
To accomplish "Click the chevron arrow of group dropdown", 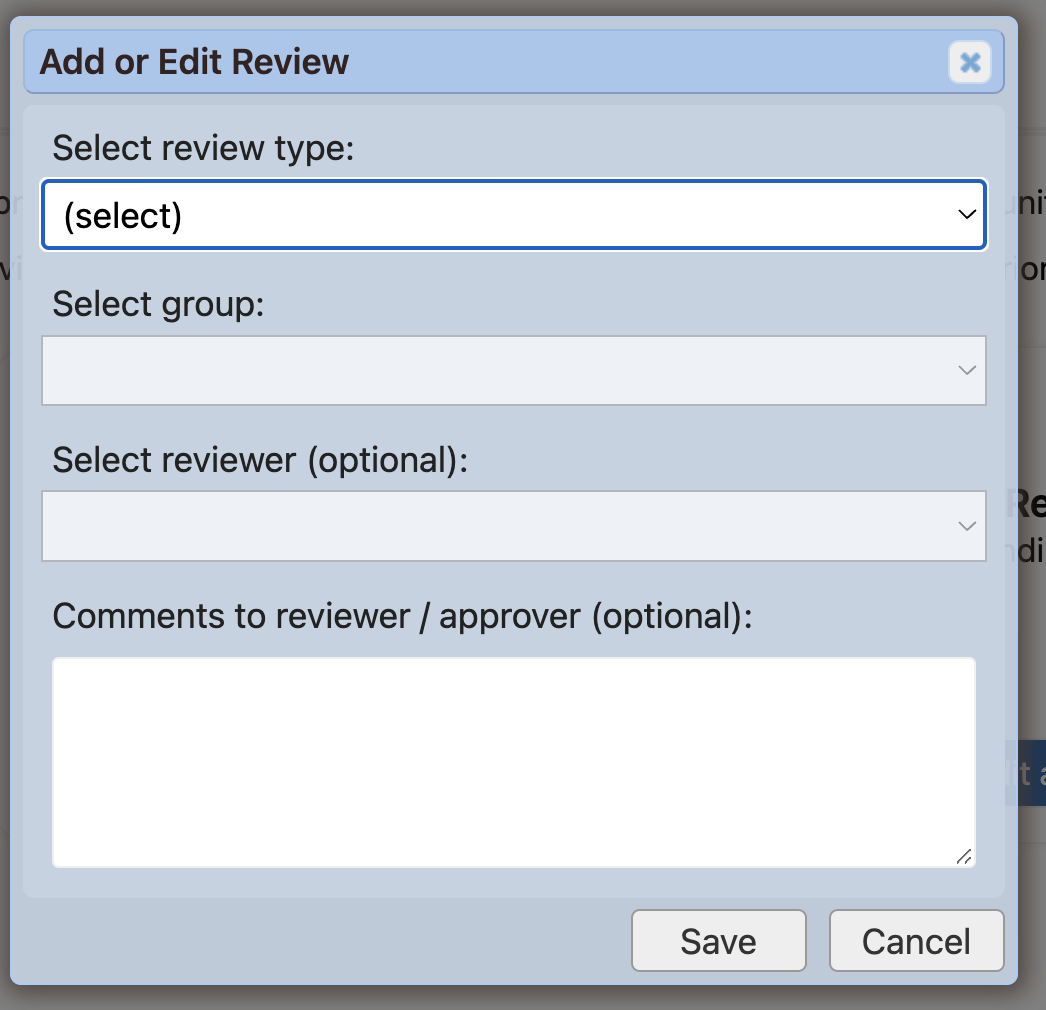I will pos(966,371).
